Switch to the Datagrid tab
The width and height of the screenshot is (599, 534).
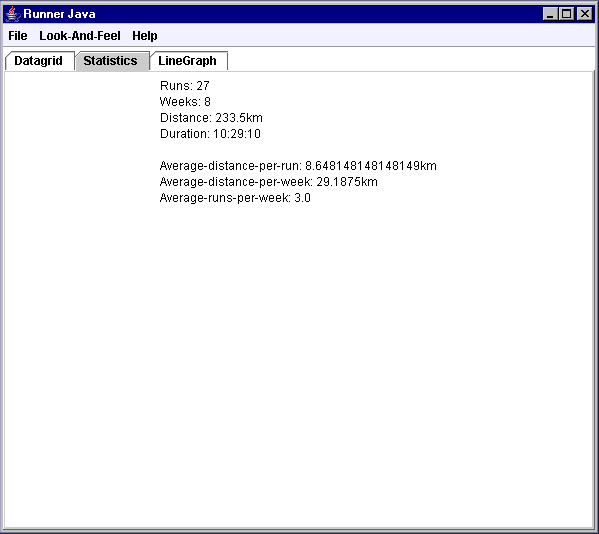click(x=39, y=61)
